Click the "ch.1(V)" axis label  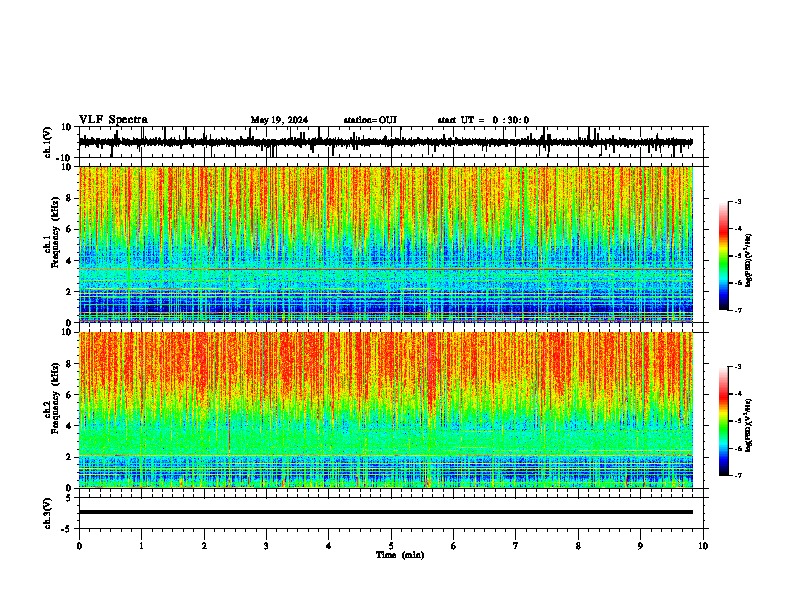[x=48, y=142]
